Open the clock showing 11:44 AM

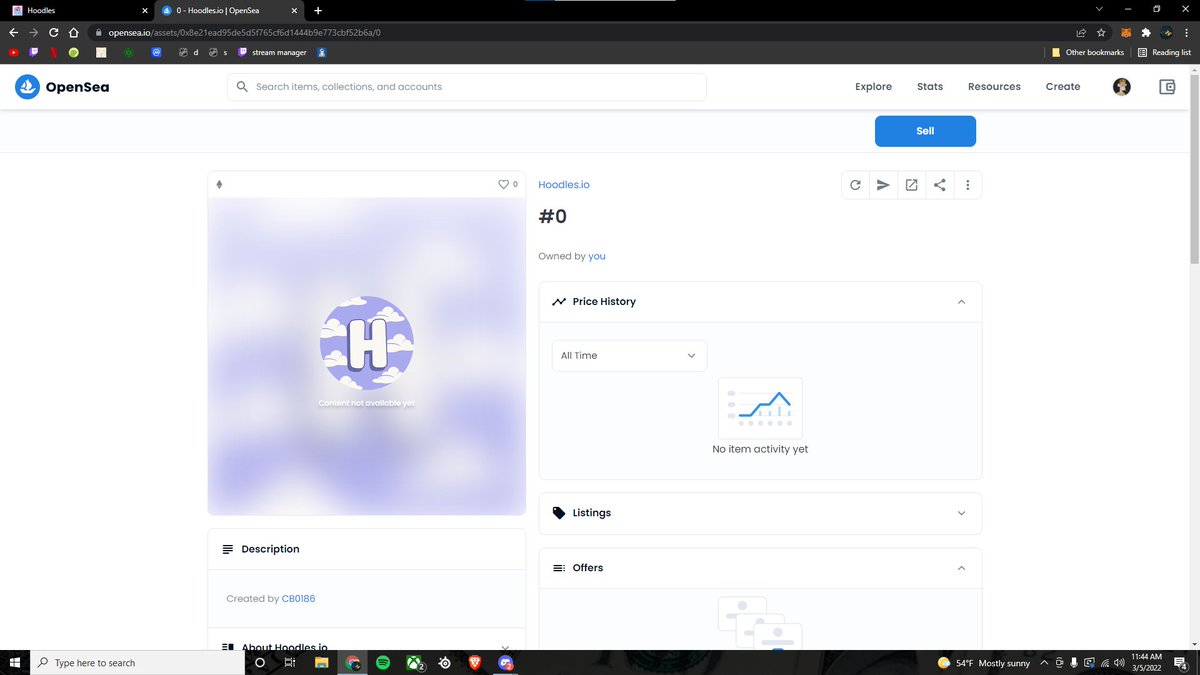[1146, 662]
